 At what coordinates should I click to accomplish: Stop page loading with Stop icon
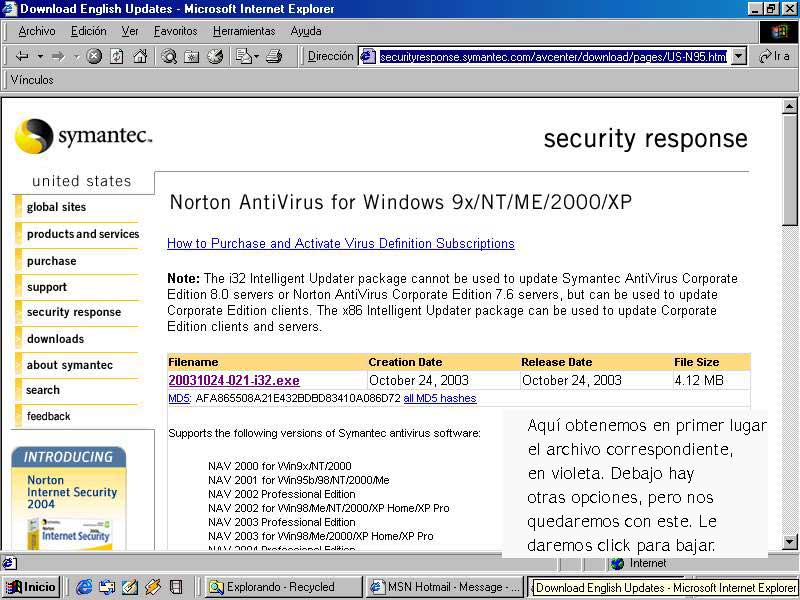click(94, 56)
